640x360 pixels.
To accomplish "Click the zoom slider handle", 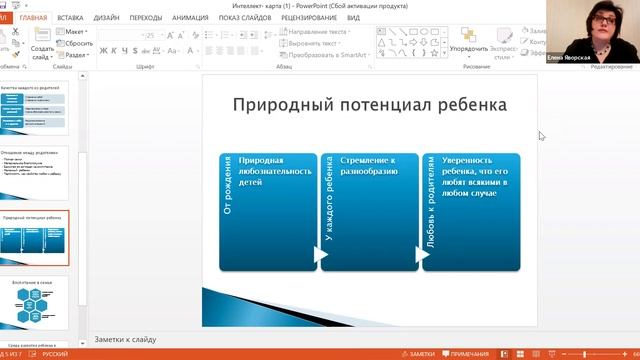I will click(x=585, y=354).
